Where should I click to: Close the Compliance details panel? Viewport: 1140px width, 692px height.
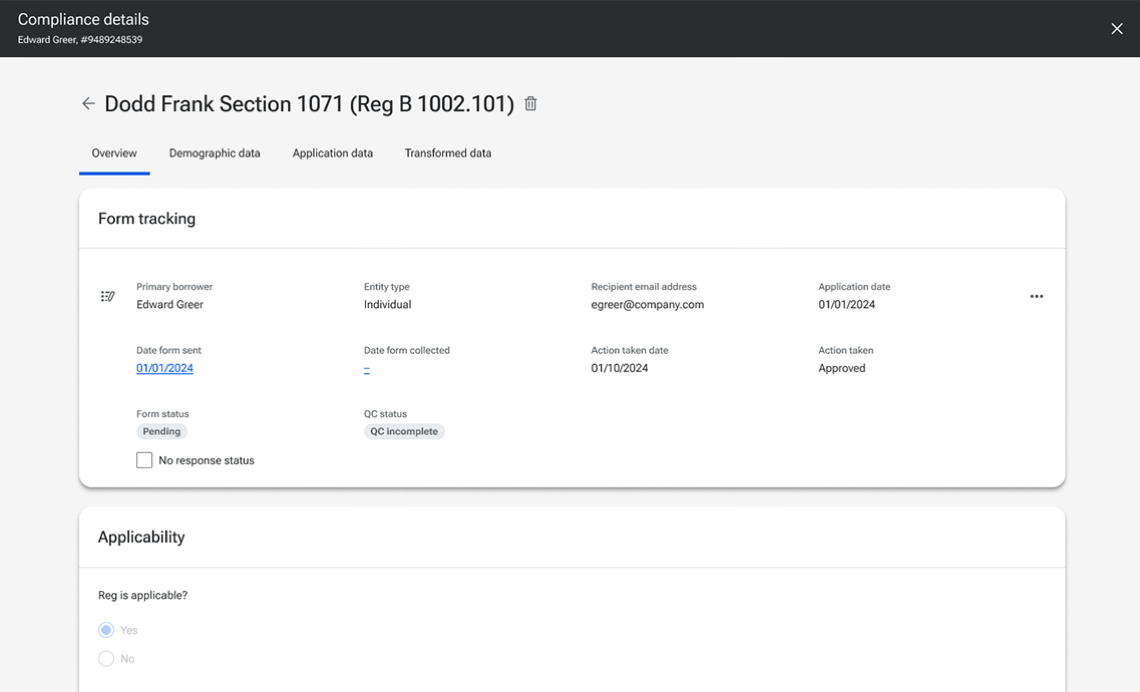pos(1116,29)
